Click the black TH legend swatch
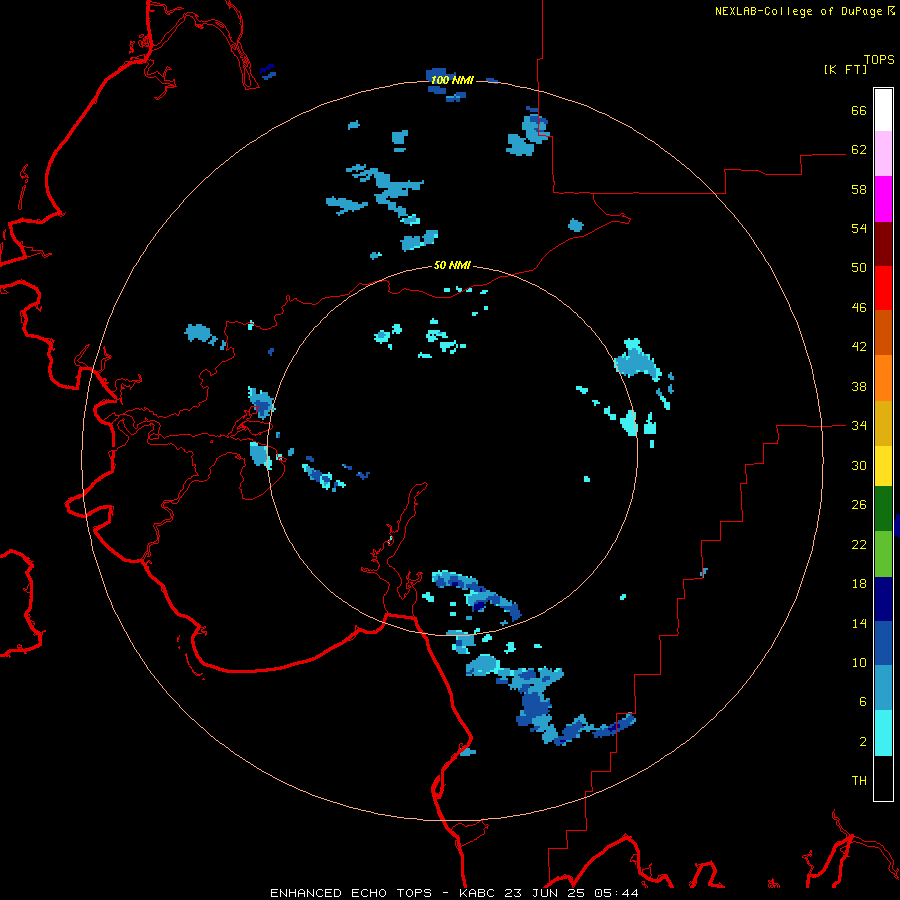Viewport: 900px width, 900px height. point(883,778)
